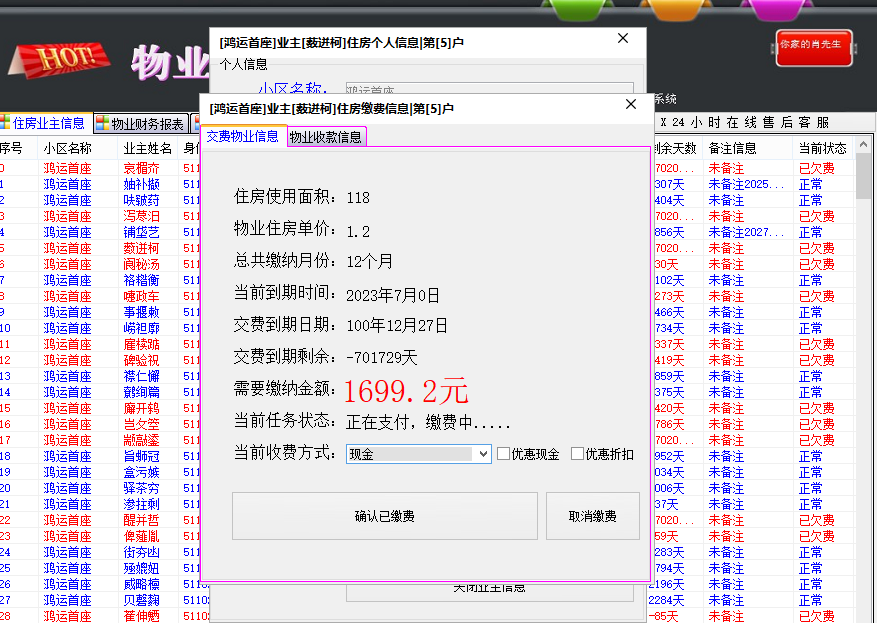The height and width of the screenshot is (623, 877).
Task: Click the 当前状态 column header
Action: click(x=822, y=148)
